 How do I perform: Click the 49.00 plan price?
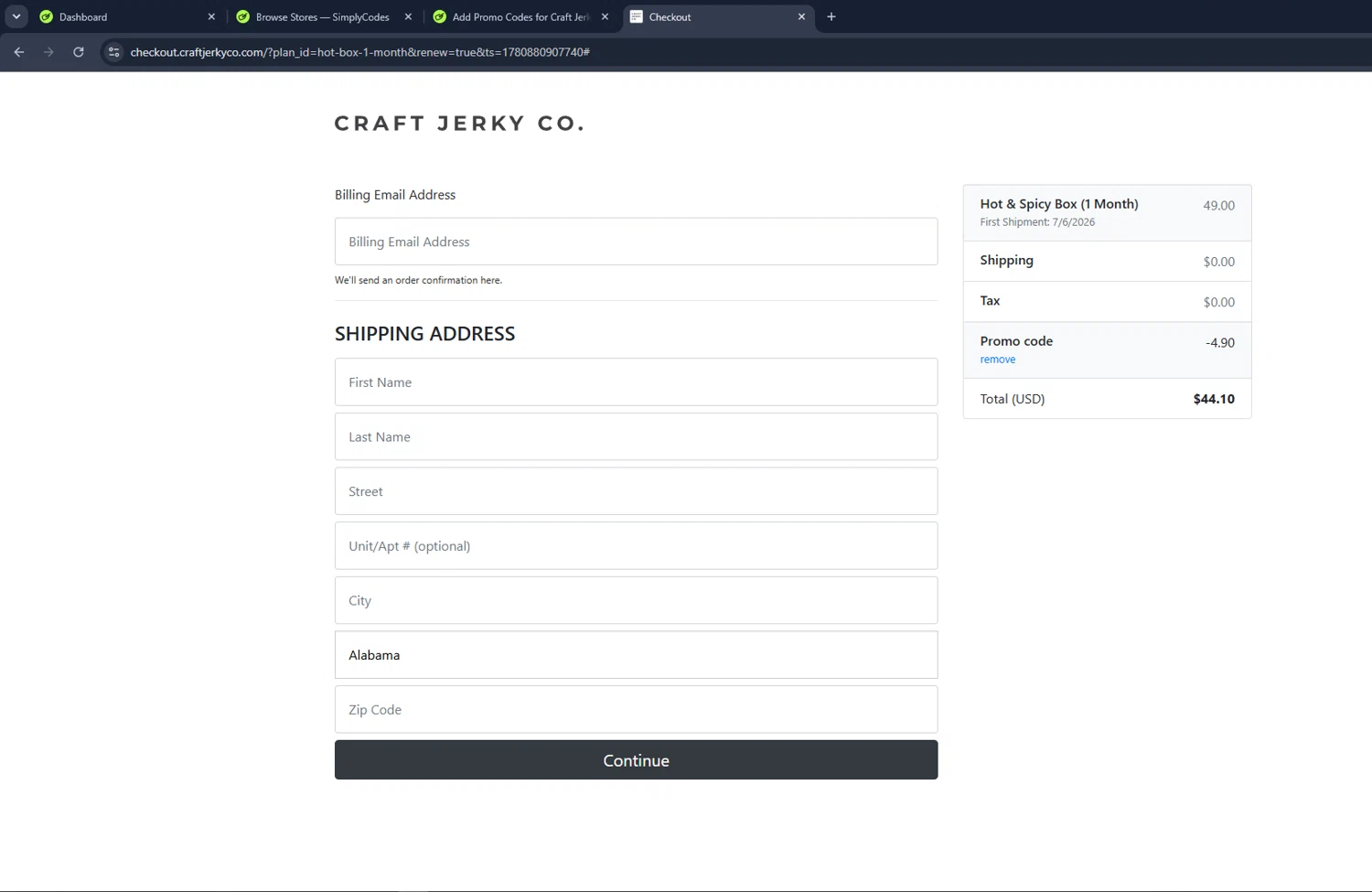1218,206
